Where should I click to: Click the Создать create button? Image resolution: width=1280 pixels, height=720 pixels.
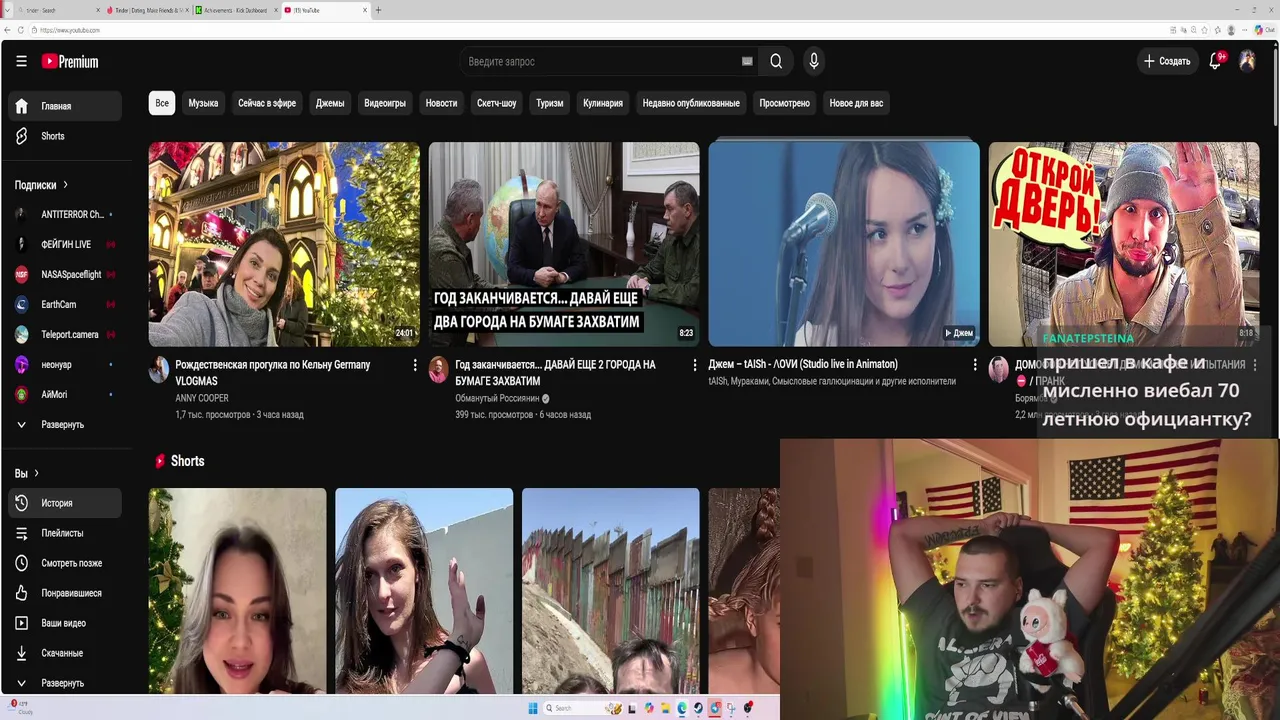(1167, 61)
